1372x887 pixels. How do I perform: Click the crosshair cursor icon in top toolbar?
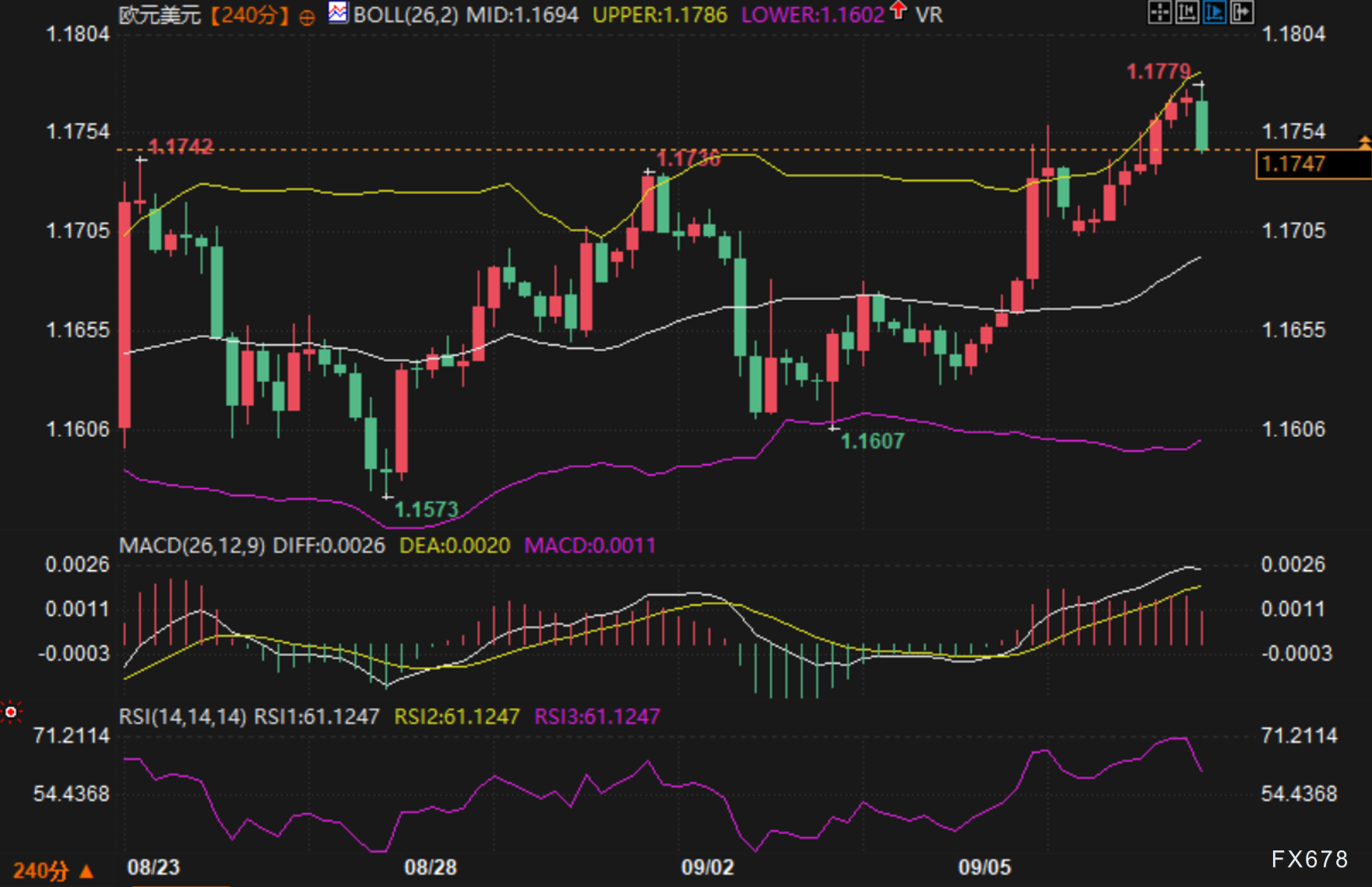1159,12
